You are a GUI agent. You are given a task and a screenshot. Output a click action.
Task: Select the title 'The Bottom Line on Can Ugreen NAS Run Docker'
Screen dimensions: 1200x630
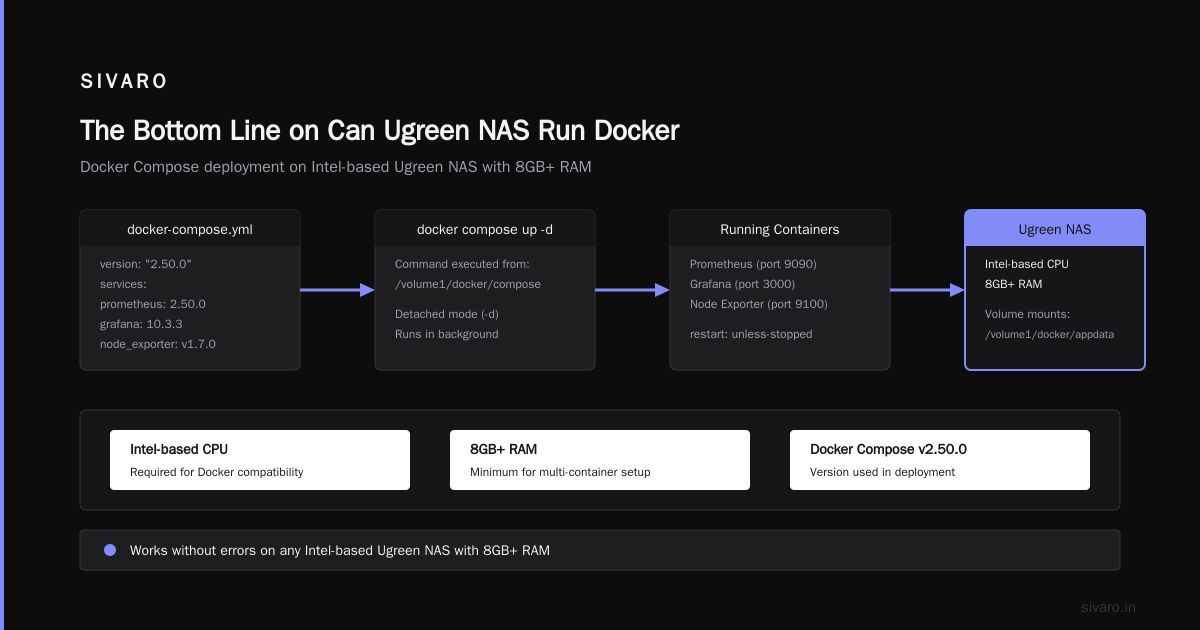(379, 131)
